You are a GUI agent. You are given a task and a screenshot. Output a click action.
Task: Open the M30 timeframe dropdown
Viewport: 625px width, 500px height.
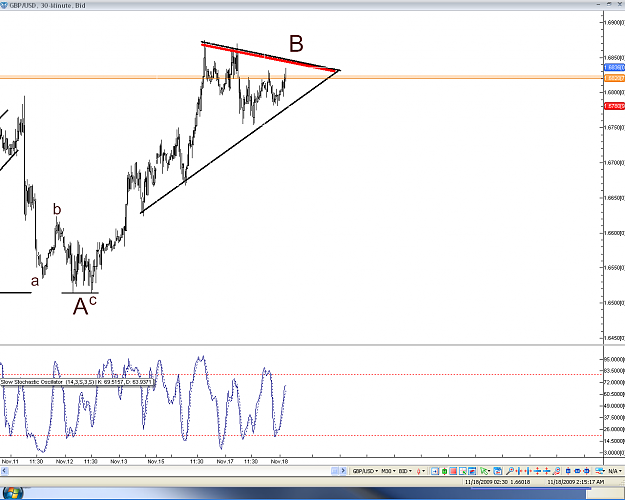point(388,471)
